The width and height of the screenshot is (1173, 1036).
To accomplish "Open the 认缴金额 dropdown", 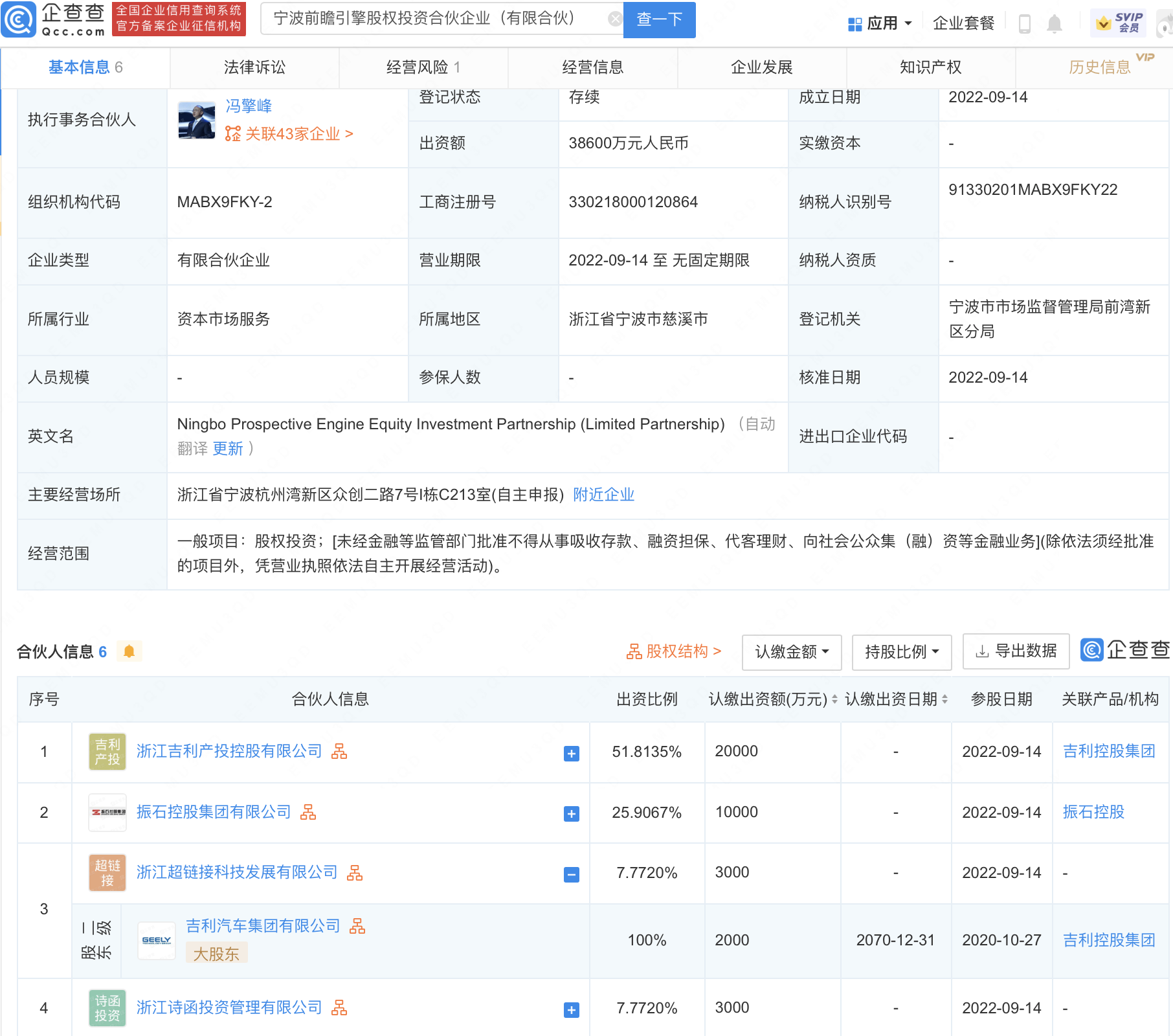I will click(x=792, y=652).
